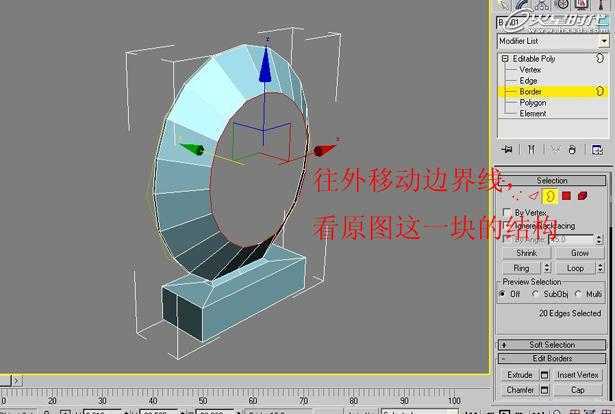Select the highlighted Border sub-object icon
The height and width of the screenshot is (414, 615).
(x=549, y=196)
